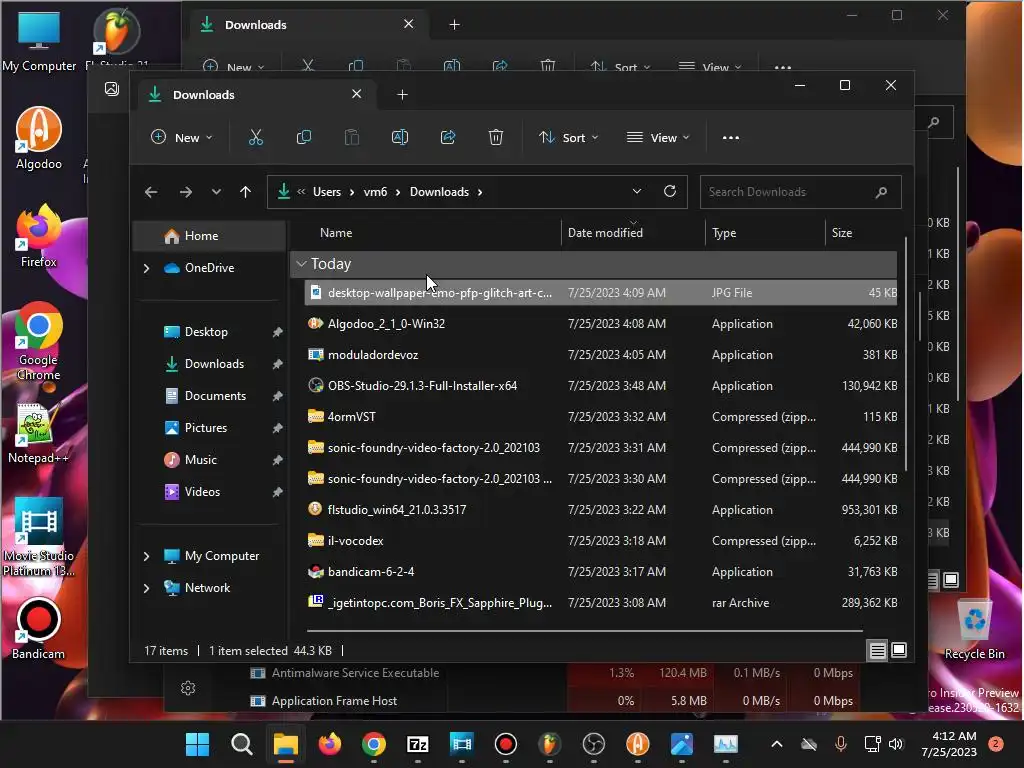Go back with the left arrow
The image size is (1024, 768).
point(151,192)
